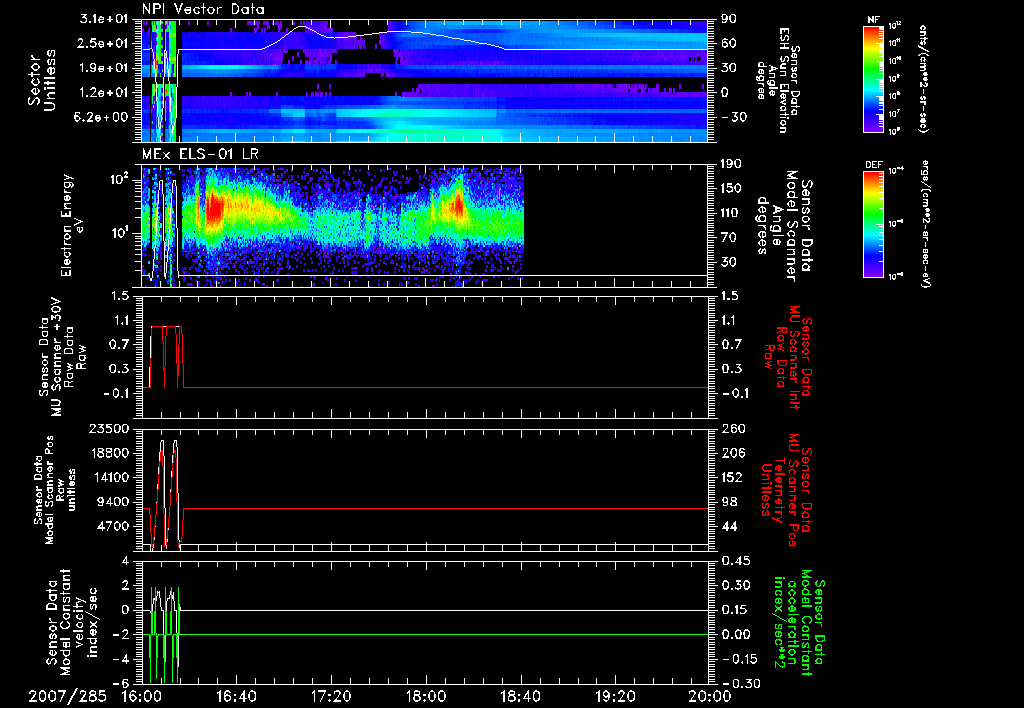Click the 0.00 acceleration tick label
1024x708 pixels.
(x=736, y=635)
